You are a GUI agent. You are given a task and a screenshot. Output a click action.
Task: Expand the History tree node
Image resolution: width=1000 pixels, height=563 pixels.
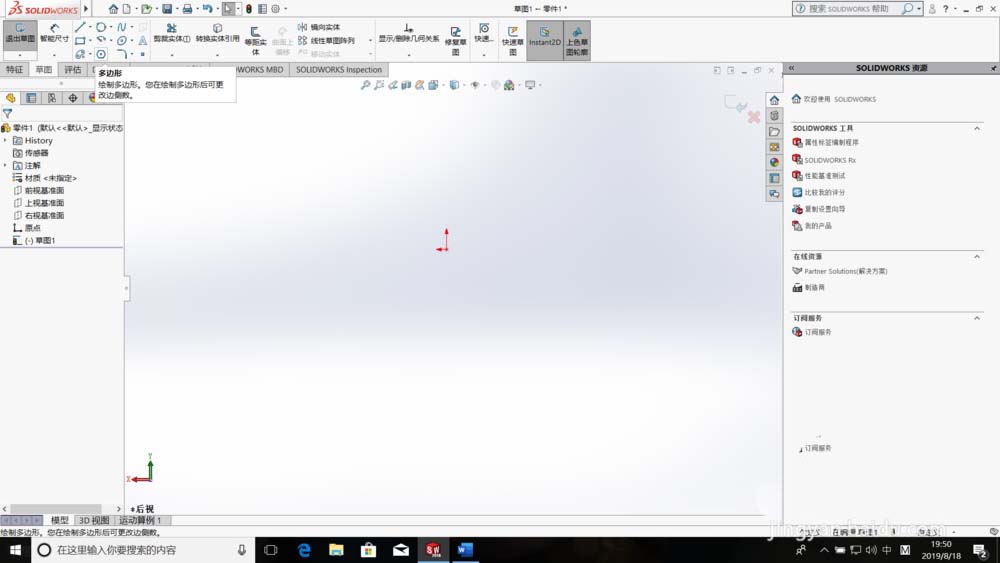6,140
